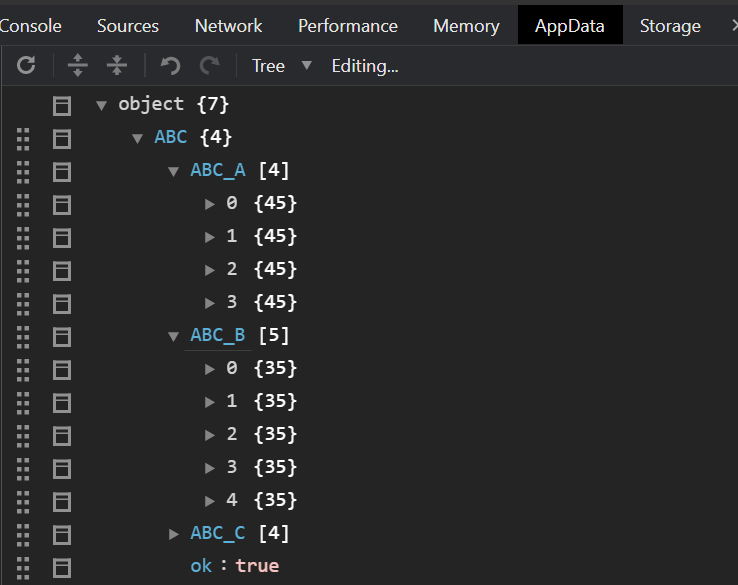The width and height of the screenshot is (738, 585).
Task: Select the Memory tab
Action: (x=466, y=26)
